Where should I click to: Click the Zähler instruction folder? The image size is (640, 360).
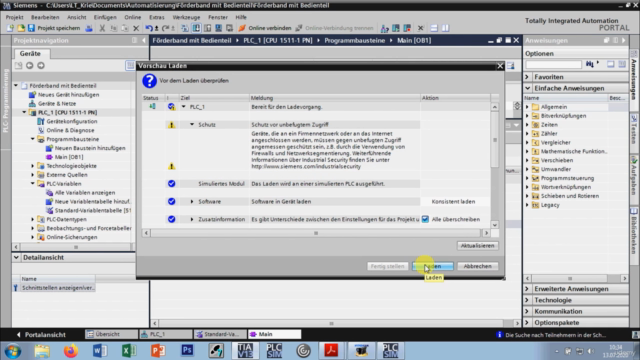[549, 133]
